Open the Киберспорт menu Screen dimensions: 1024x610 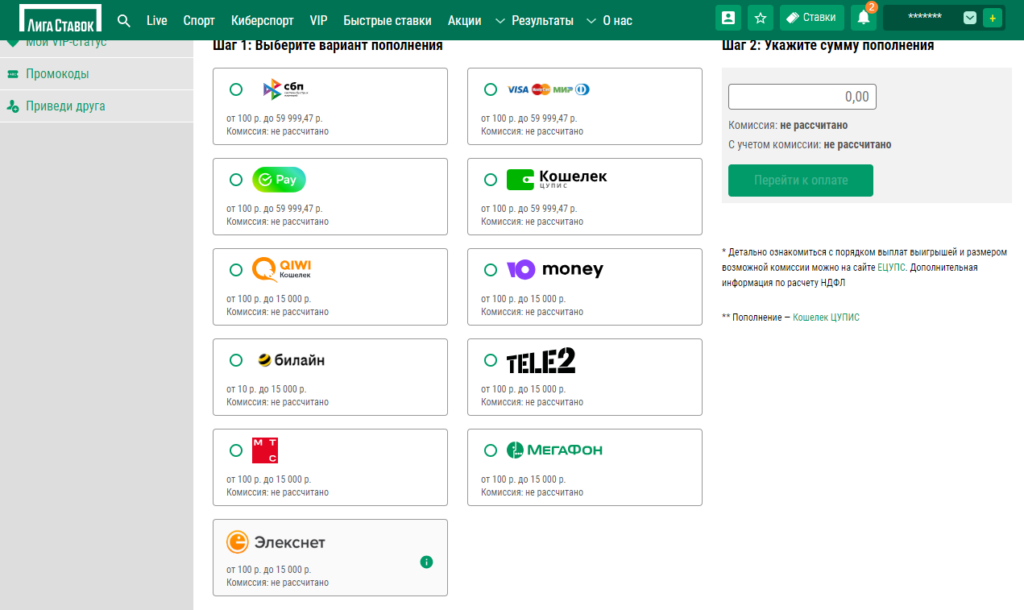(x=262, y=21)
